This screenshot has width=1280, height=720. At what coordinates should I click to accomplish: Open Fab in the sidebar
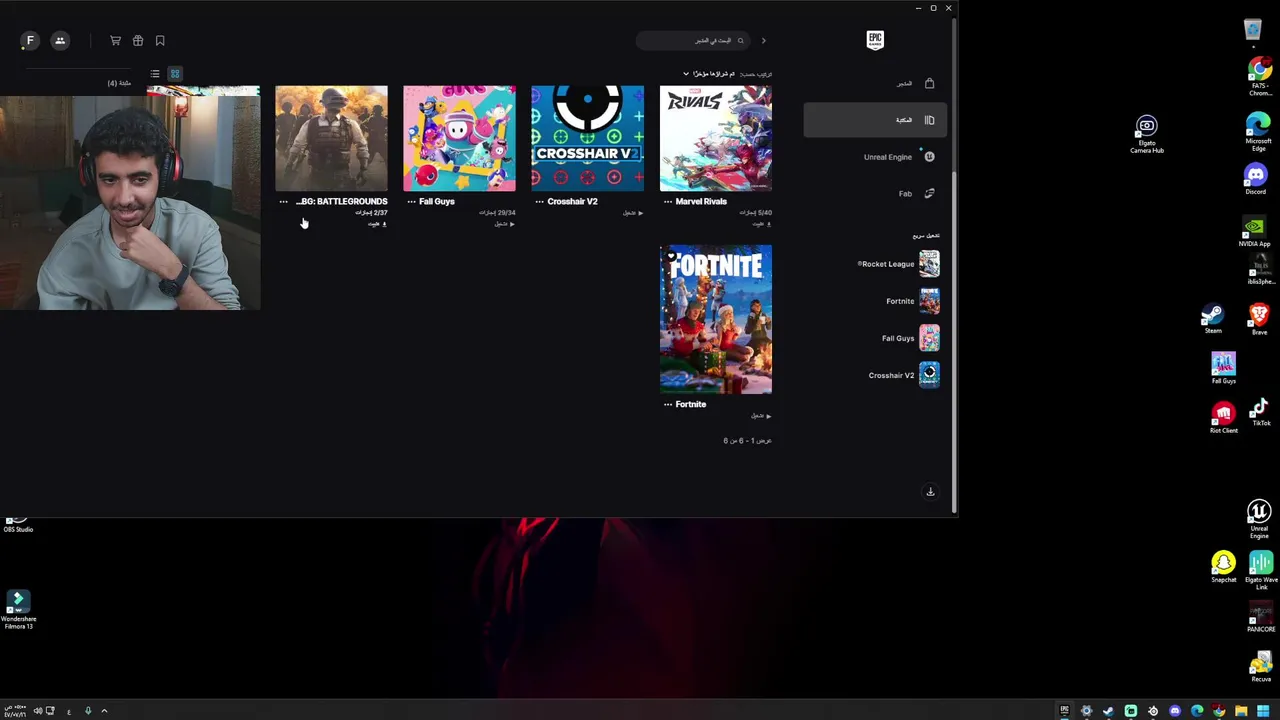click(x=875, y=194)
